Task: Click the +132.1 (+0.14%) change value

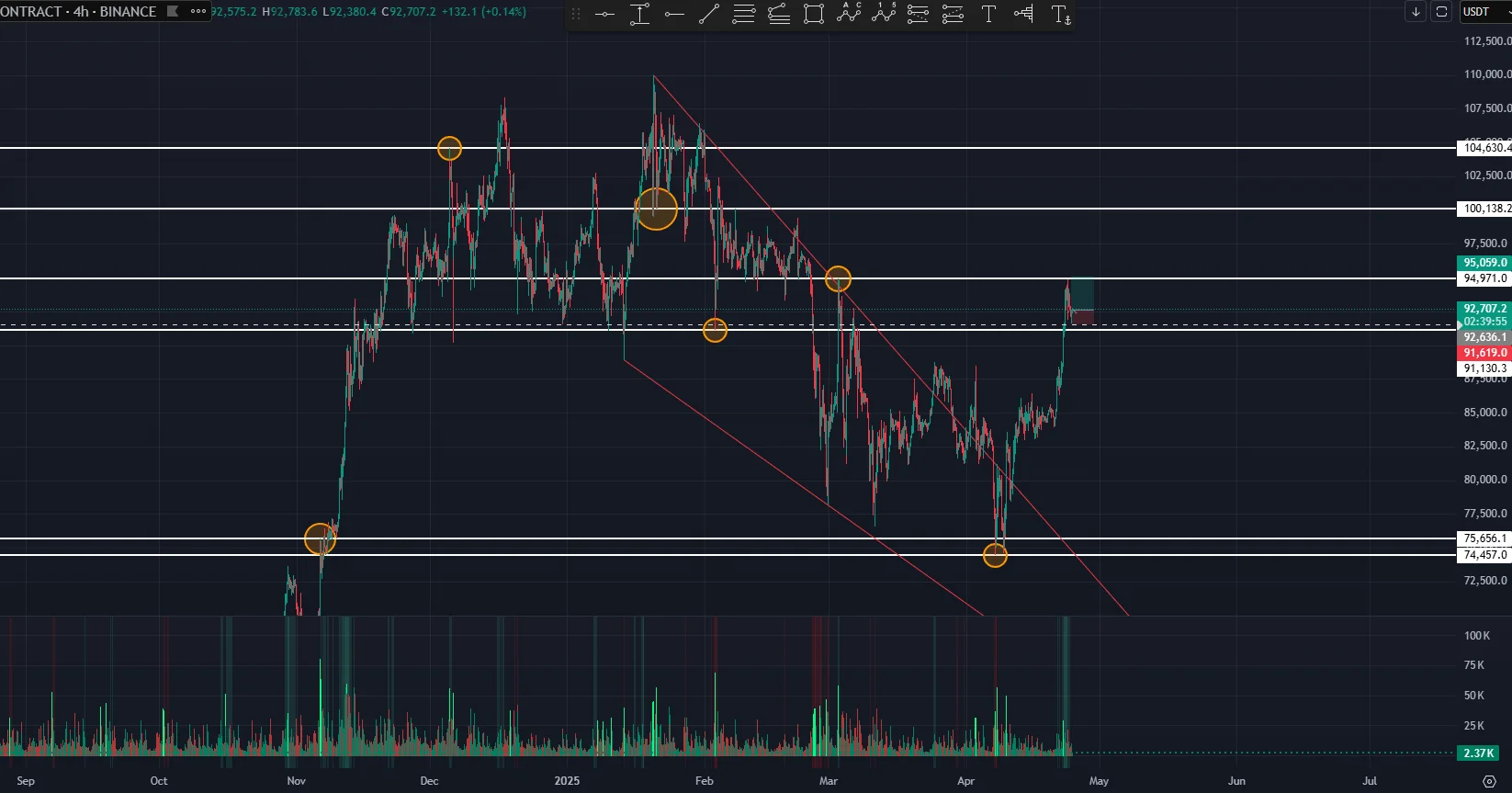Action: [483, 12]
